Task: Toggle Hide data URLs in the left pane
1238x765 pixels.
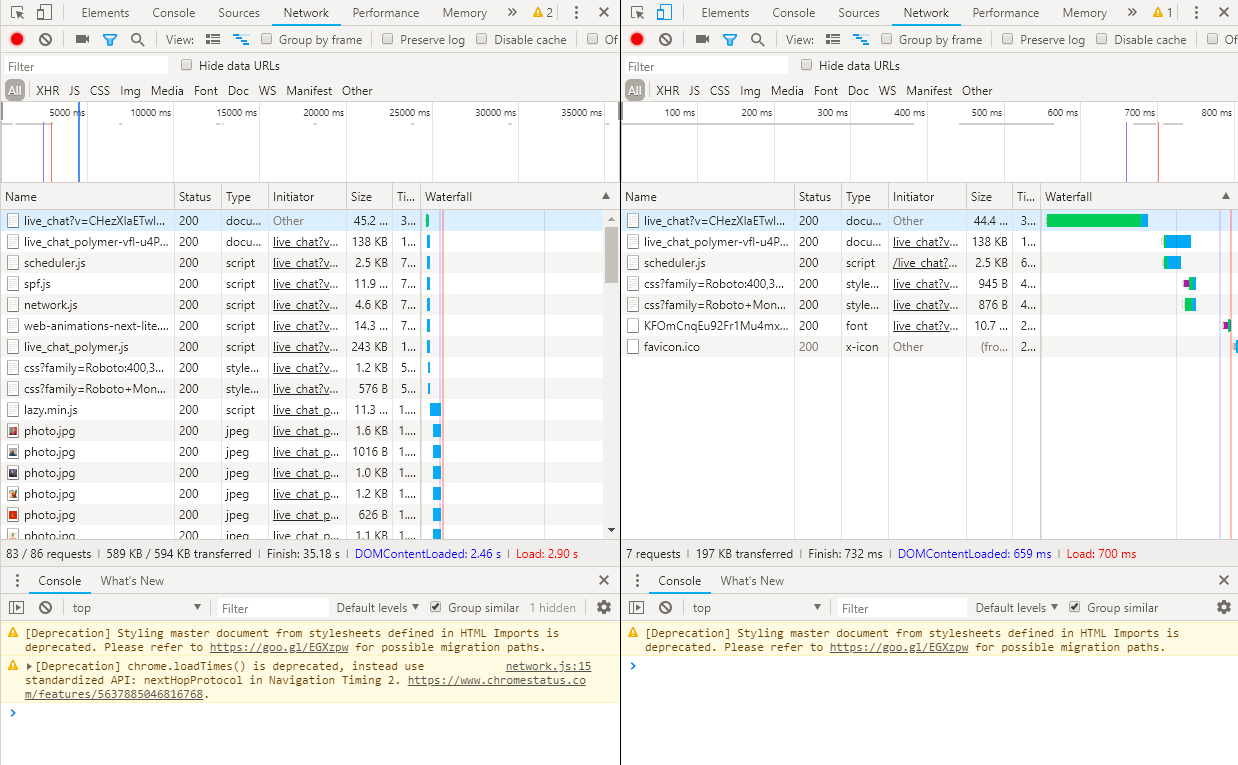Action: [x=187, y=66]
